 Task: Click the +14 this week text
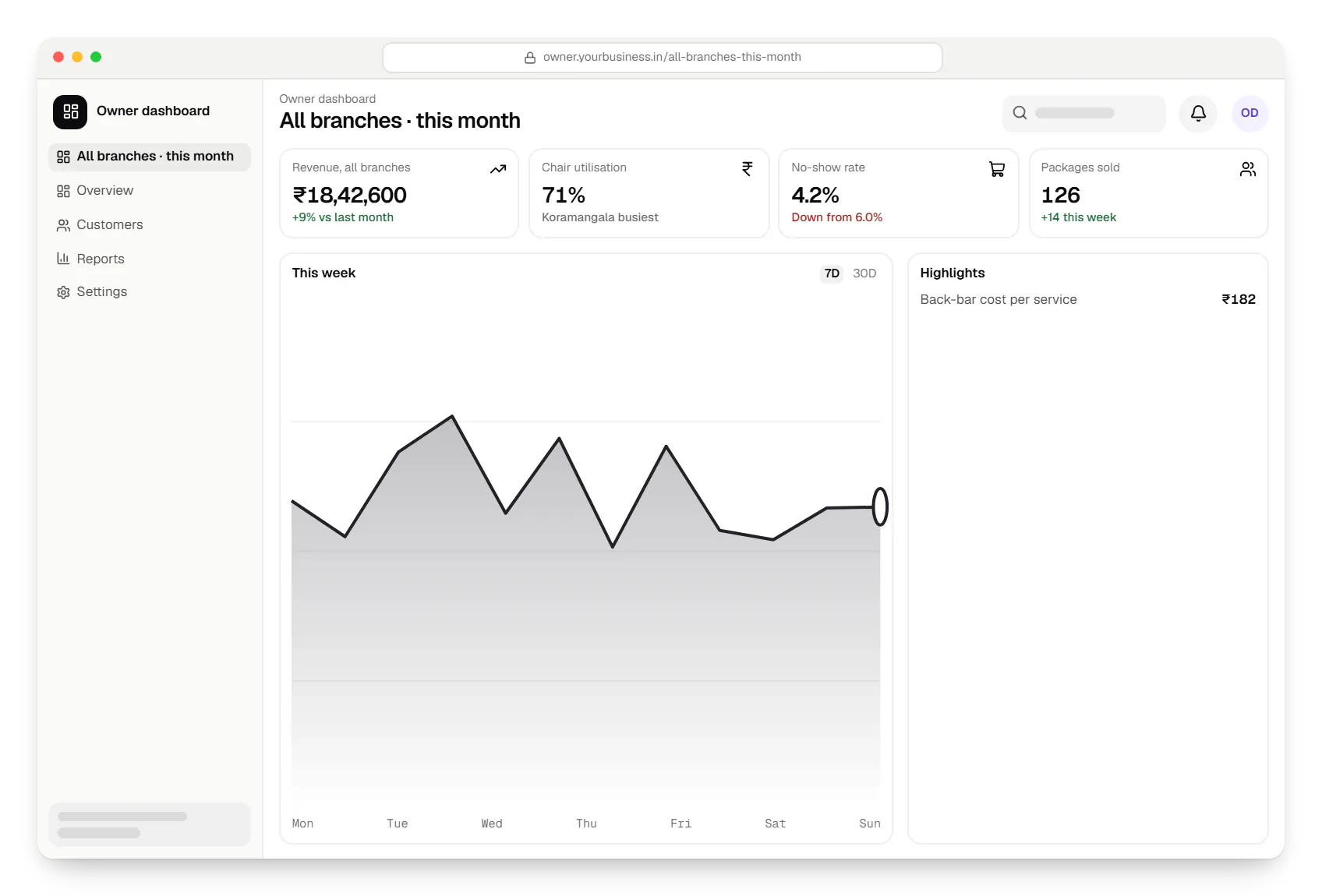pos(1079,217)
